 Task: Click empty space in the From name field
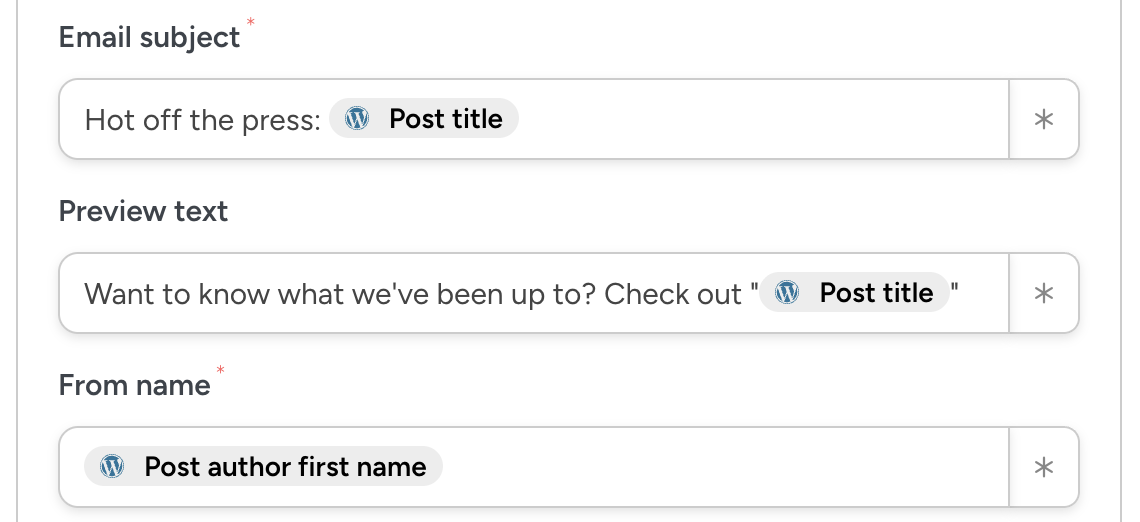point(720,467)
